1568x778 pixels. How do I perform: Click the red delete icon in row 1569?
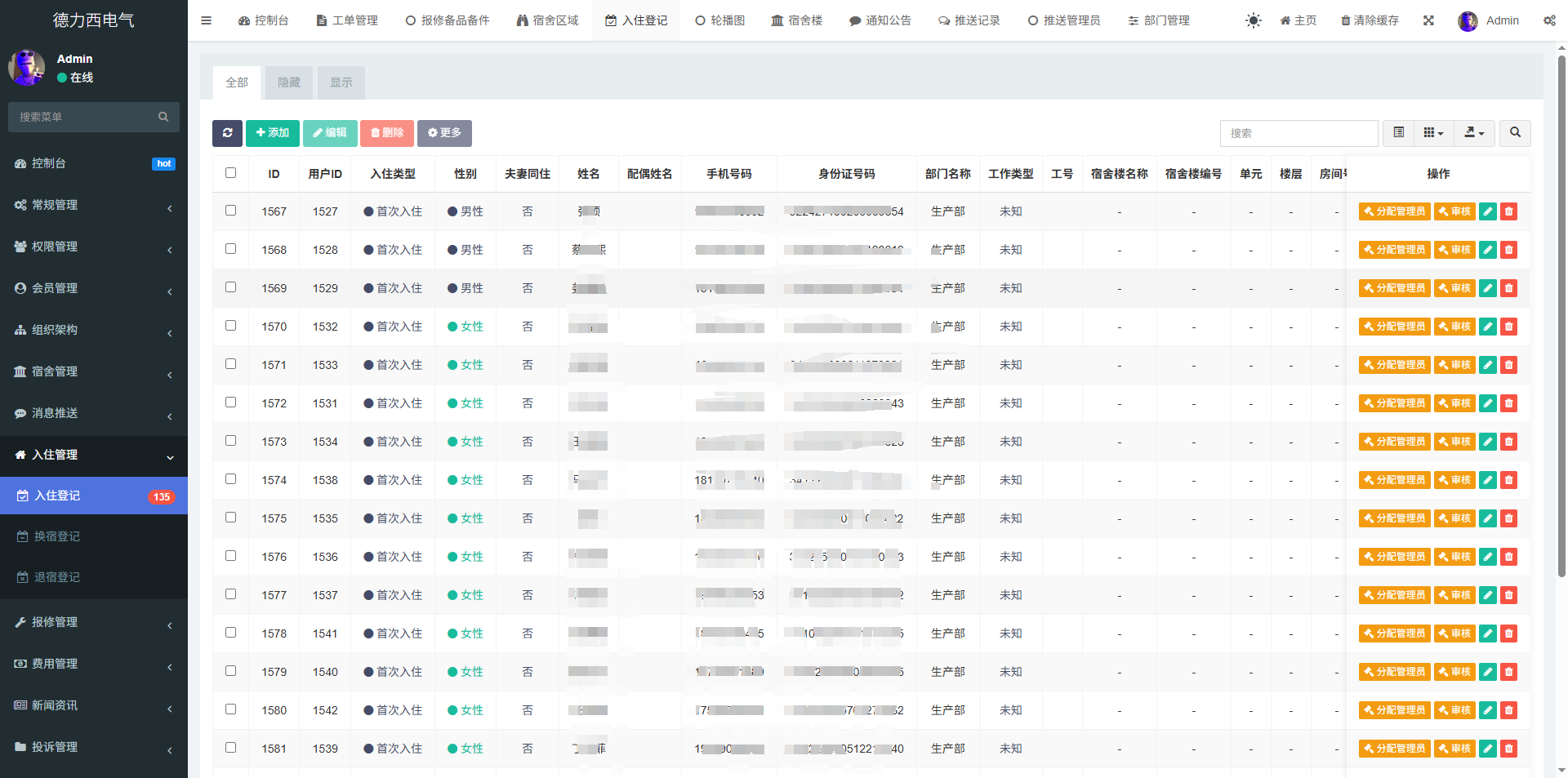(1509, 288)
